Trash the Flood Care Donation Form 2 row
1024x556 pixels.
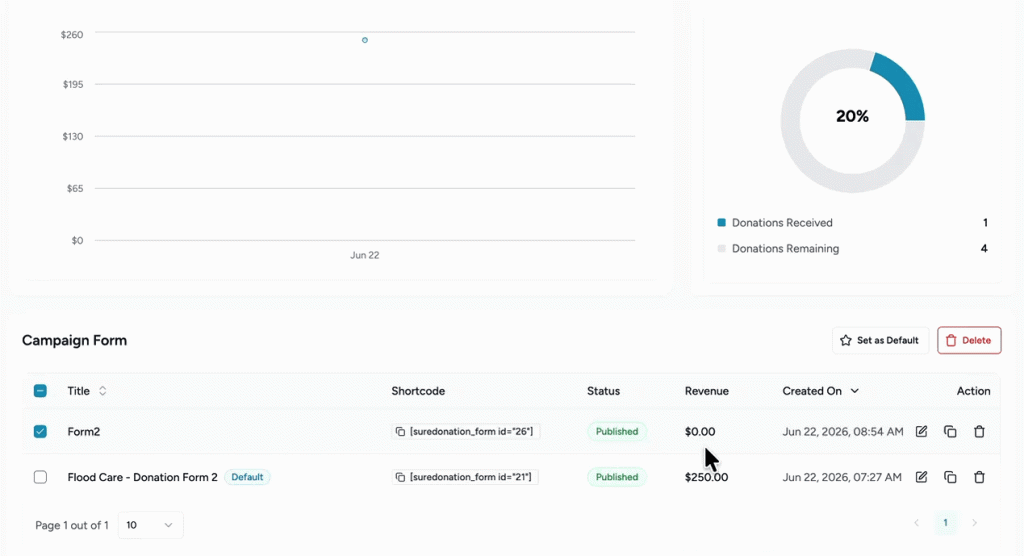tap(979, 477)
